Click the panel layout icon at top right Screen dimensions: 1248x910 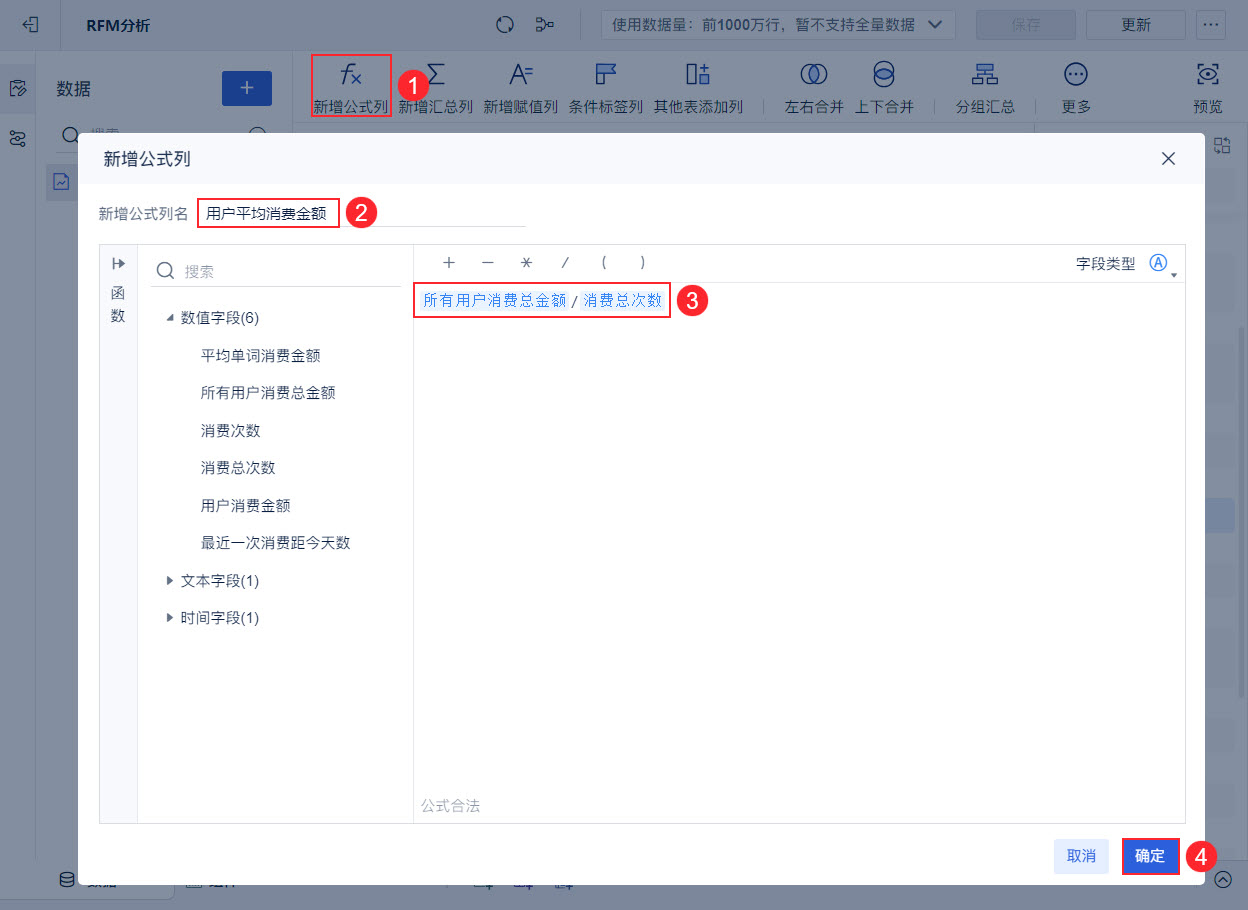pyautogui.click(x=1222, y=145)
